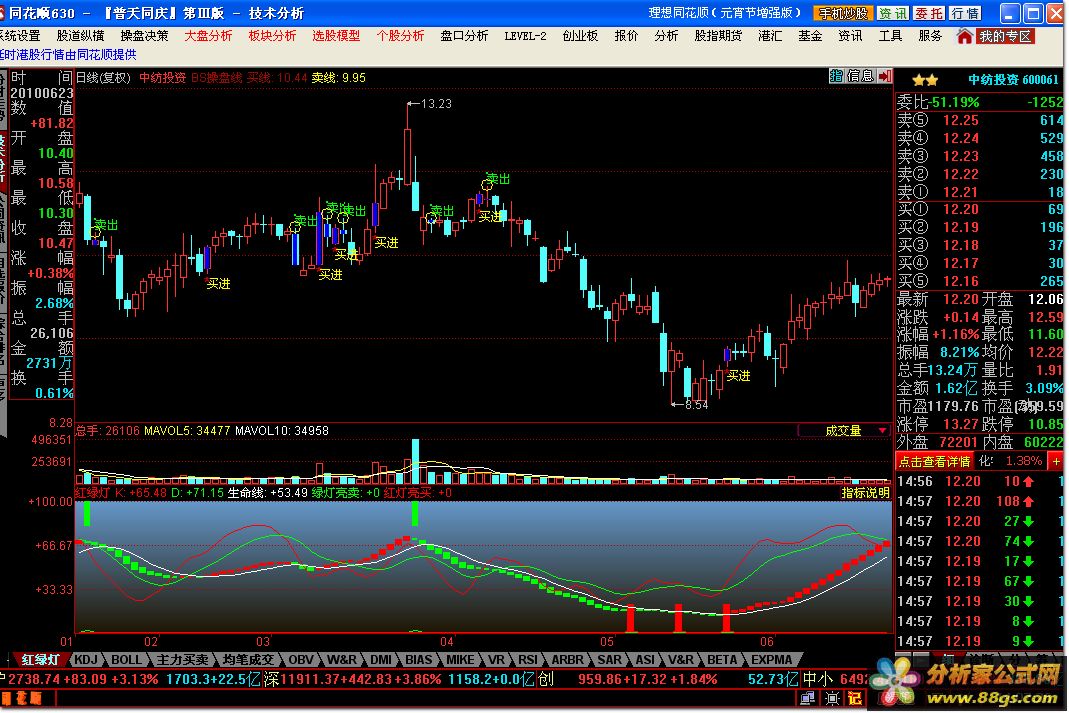Click the 买① 12.20 order row
The height and width of the screenshot is (713, 1069).
(980, 209)
